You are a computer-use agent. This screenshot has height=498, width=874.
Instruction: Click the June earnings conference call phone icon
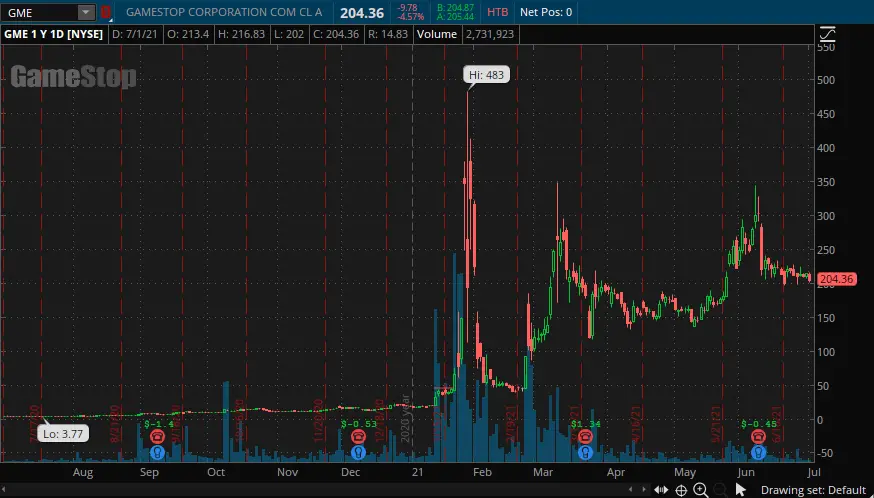point(758,436)
